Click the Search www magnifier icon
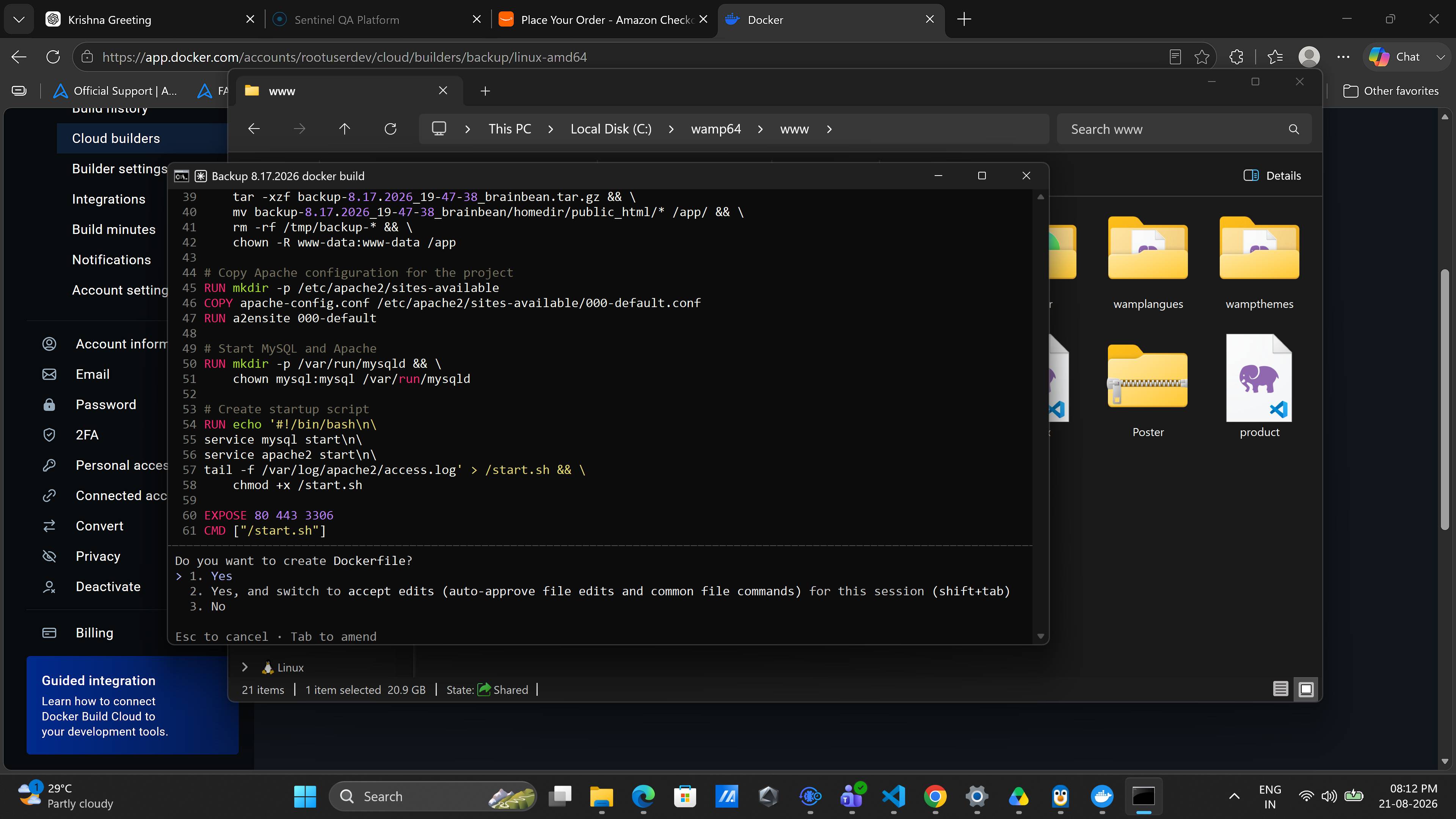The image size is (1456, 819). click(x=1294, y=129)
